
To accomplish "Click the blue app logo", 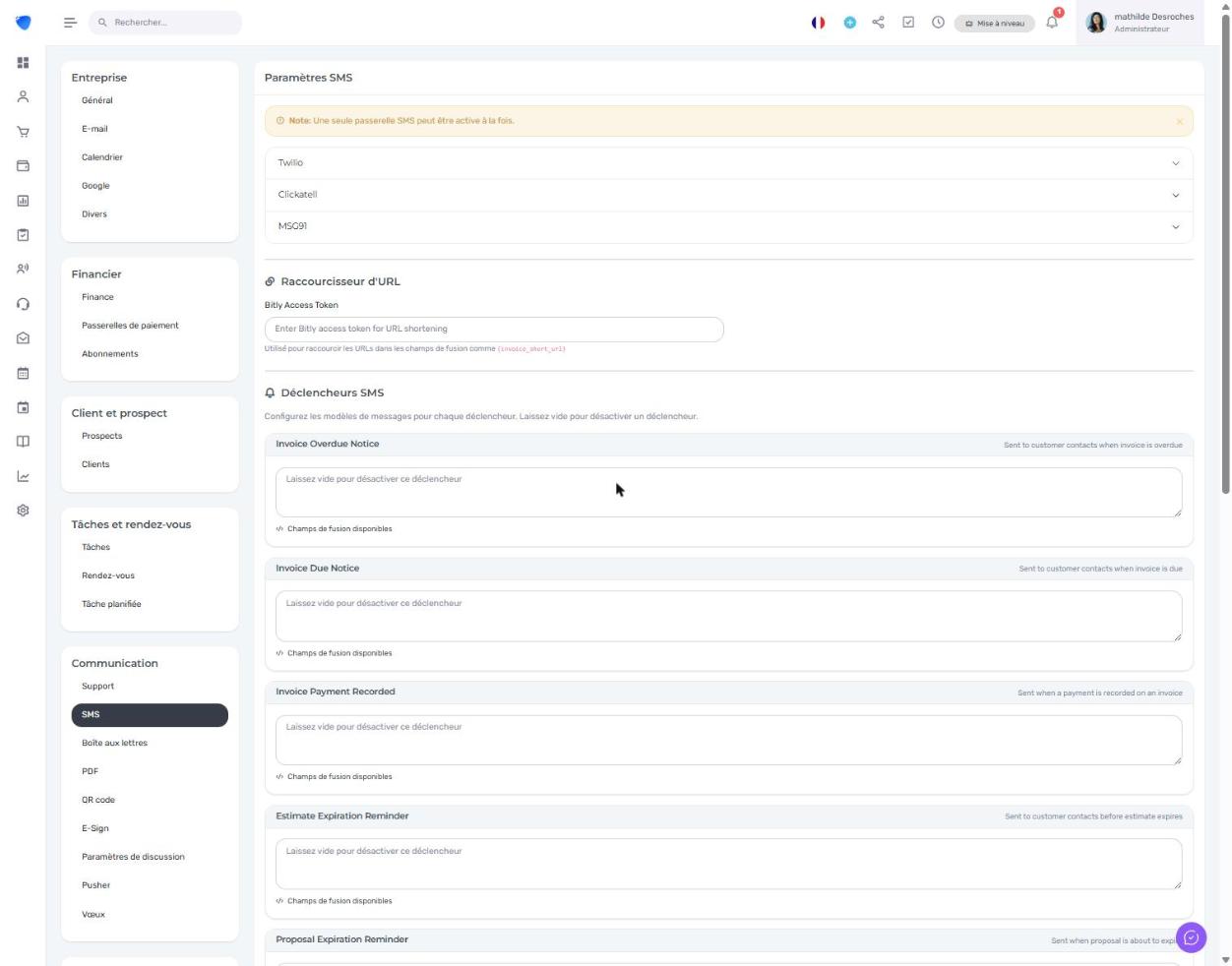I will [23, 23].
